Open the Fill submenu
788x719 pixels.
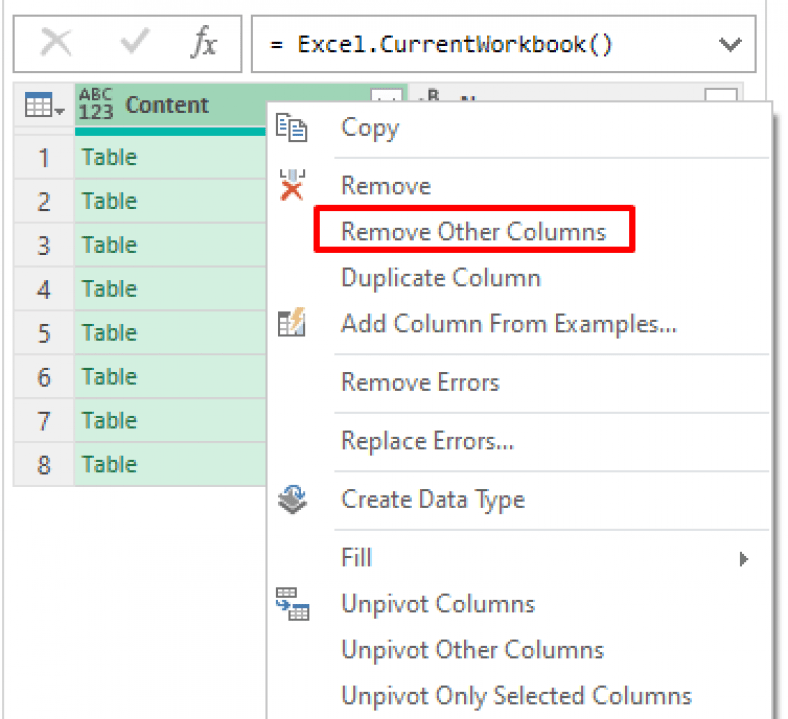(519, 558)
